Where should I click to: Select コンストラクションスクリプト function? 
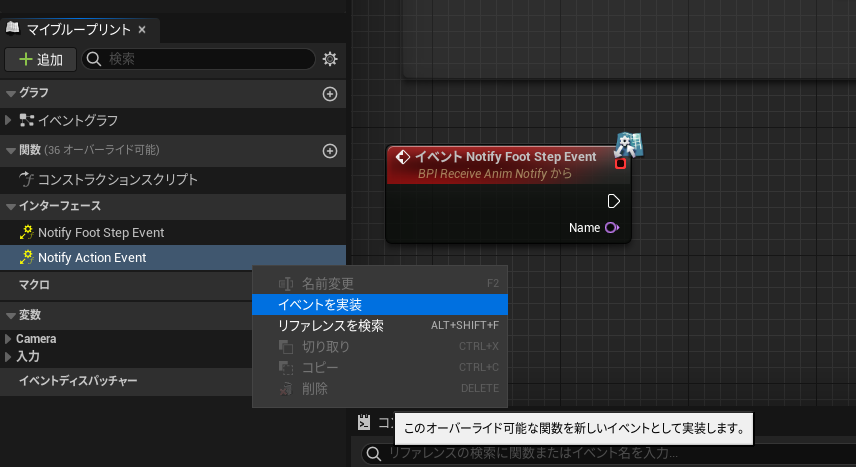(173, 179)
